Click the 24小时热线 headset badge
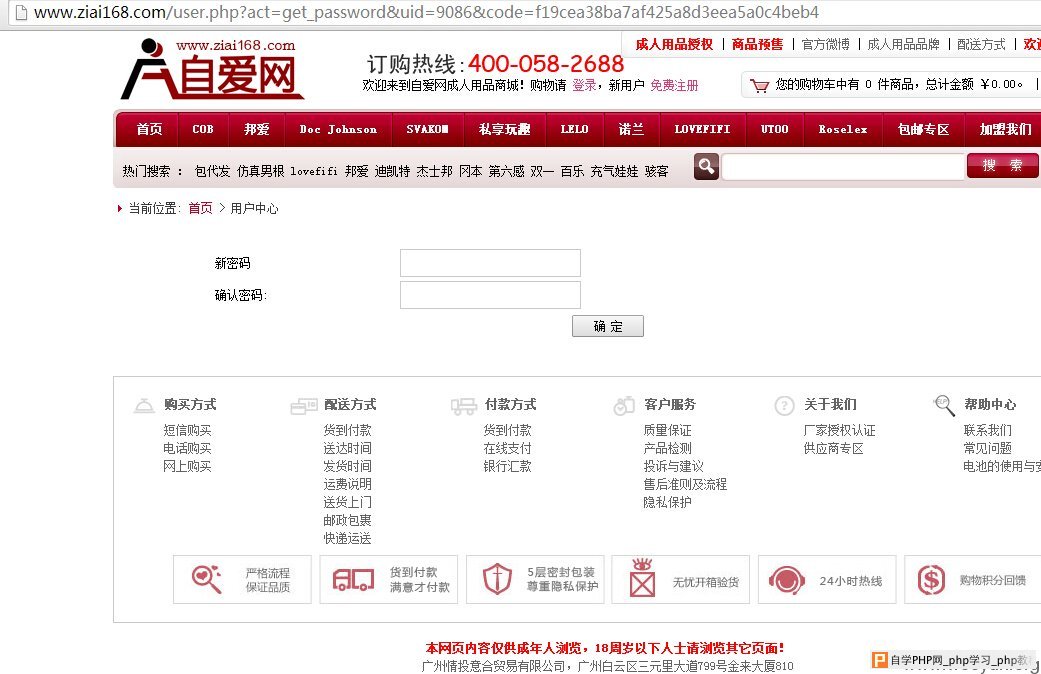1041x674 pixels. [x=827, y=580]
